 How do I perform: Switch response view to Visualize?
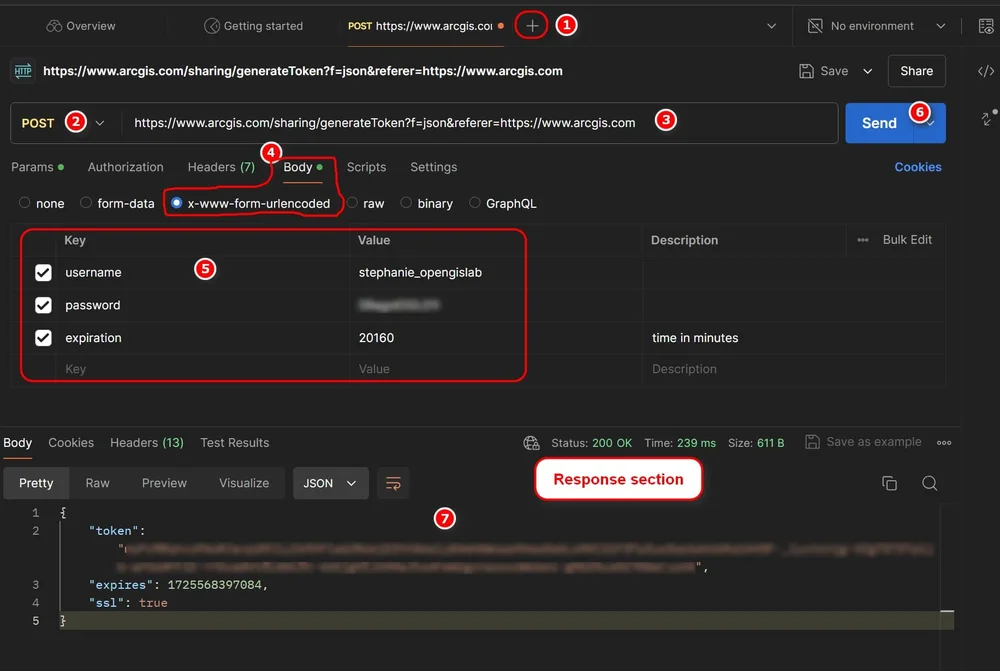click(x=244, y=483)
